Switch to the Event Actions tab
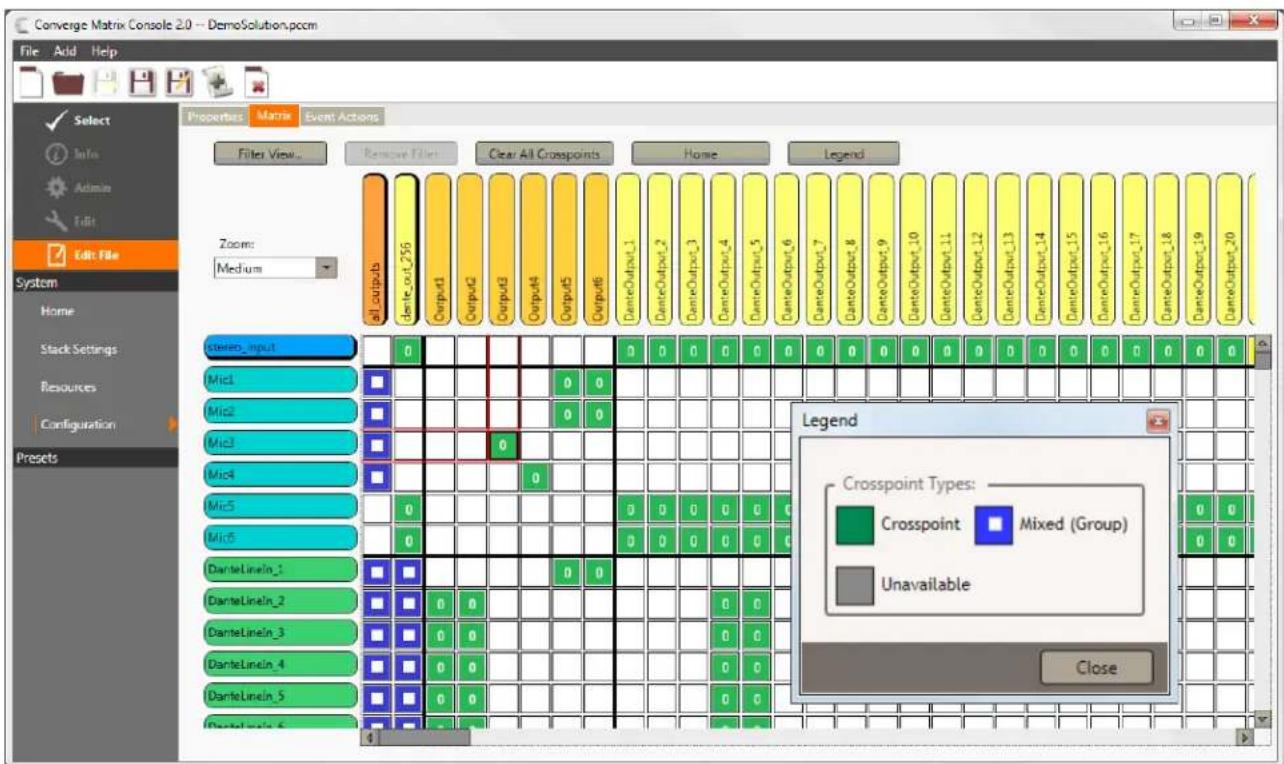Image resolution: width=1284 pixels, height=764 pixels. click(x=342, y=117)
